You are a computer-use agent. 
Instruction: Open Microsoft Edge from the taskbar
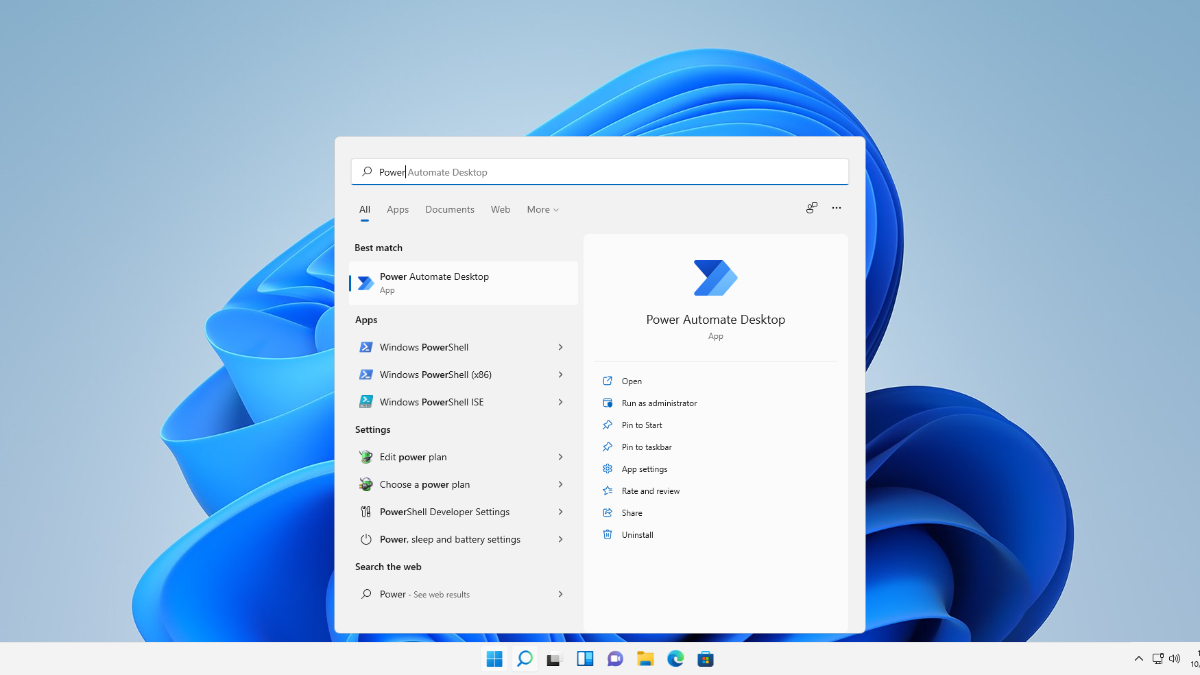pos(675,658)
